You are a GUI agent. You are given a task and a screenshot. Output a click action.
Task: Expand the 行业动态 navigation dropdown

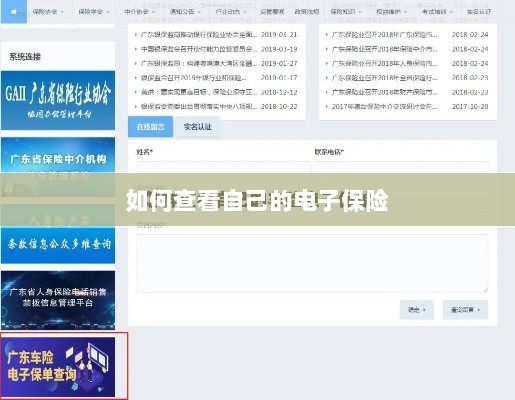pos(231,12)
